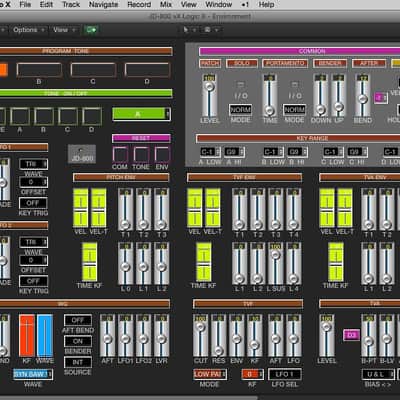Open the Track menu
The height and width of the screenshot is (400, 400).
tap(71, 5)
